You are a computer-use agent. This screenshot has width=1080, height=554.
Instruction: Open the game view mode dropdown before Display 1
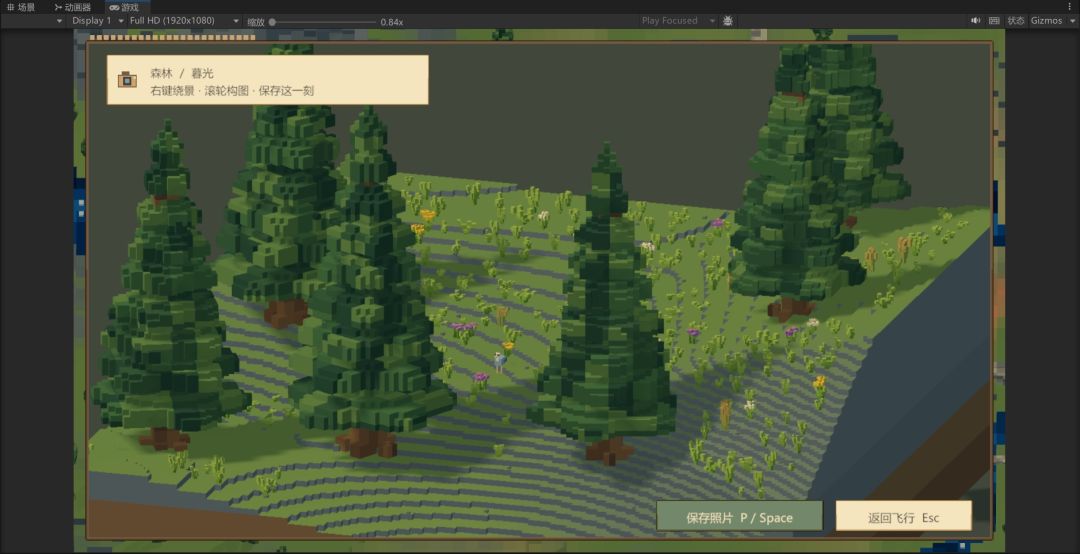click(x=34, y=21)
